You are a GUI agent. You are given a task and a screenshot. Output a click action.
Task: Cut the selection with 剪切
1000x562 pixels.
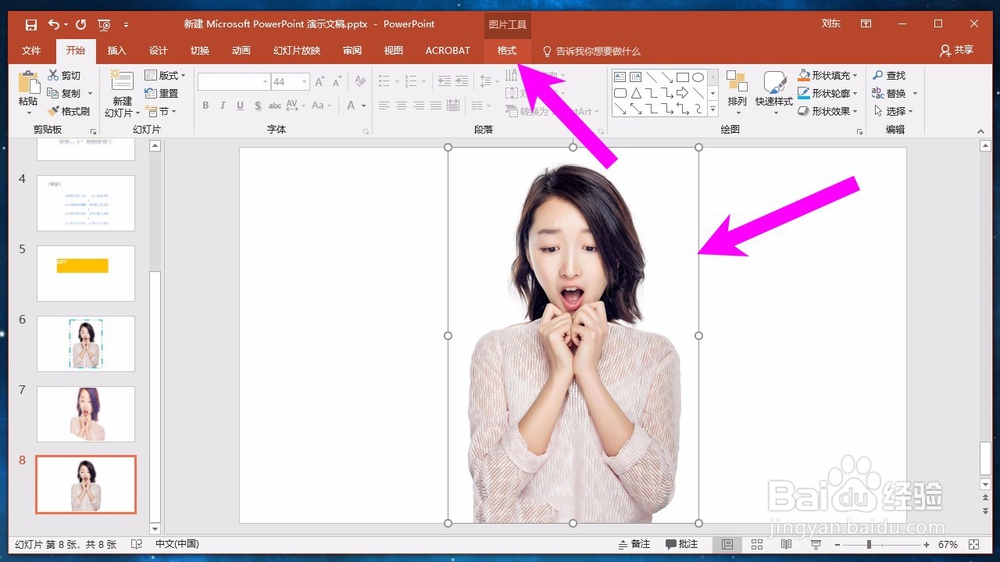coord(64,75)
